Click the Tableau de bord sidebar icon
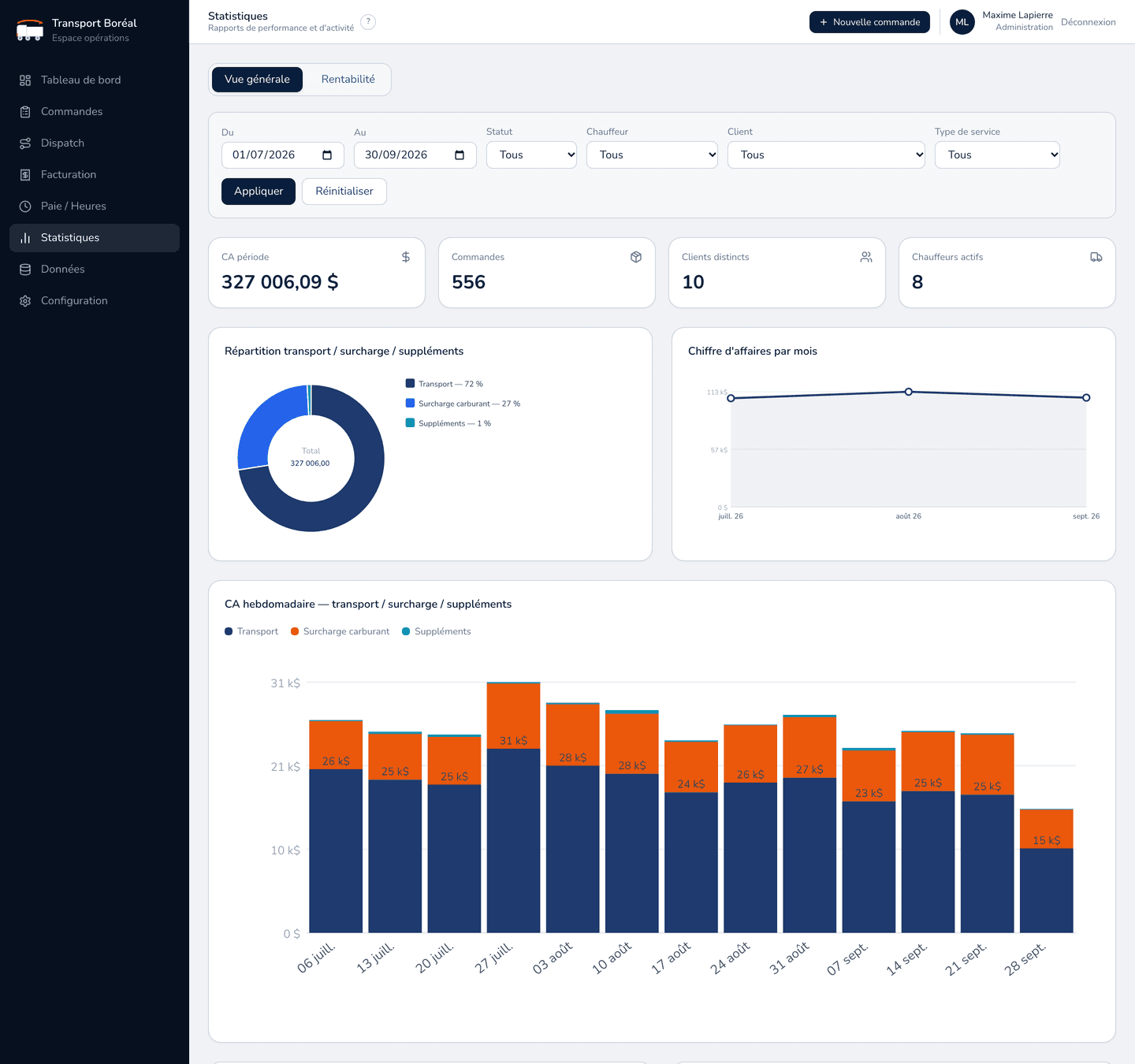1135x1064 pixels. (25, 80)
